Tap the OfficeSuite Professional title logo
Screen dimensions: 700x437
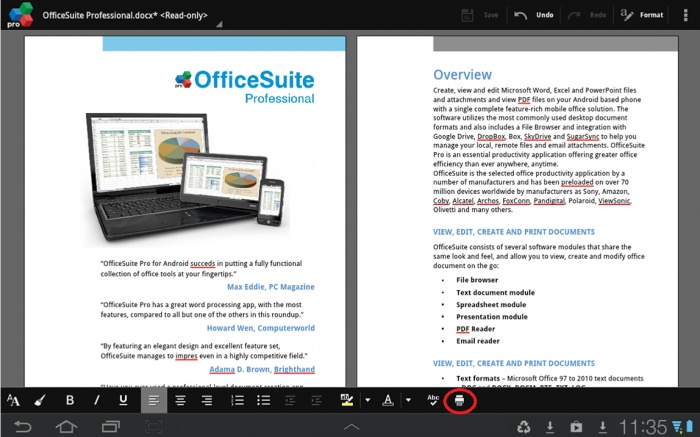(x=245, y=87)
